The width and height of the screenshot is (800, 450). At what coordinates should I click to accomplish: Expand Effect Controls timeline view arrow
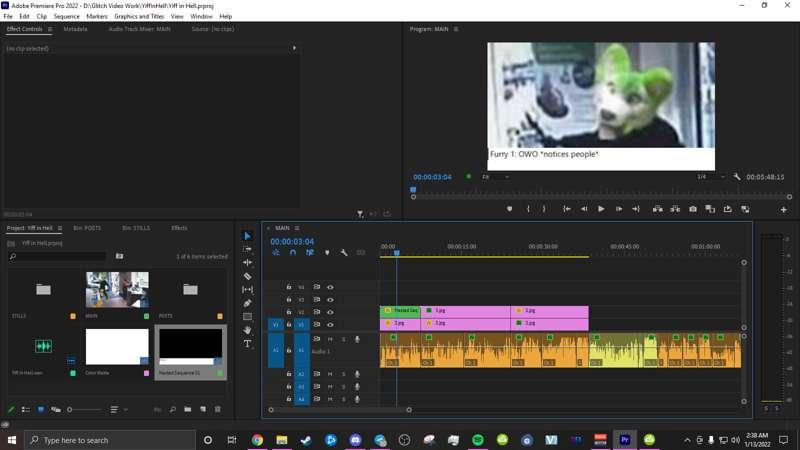click(294, 48)
